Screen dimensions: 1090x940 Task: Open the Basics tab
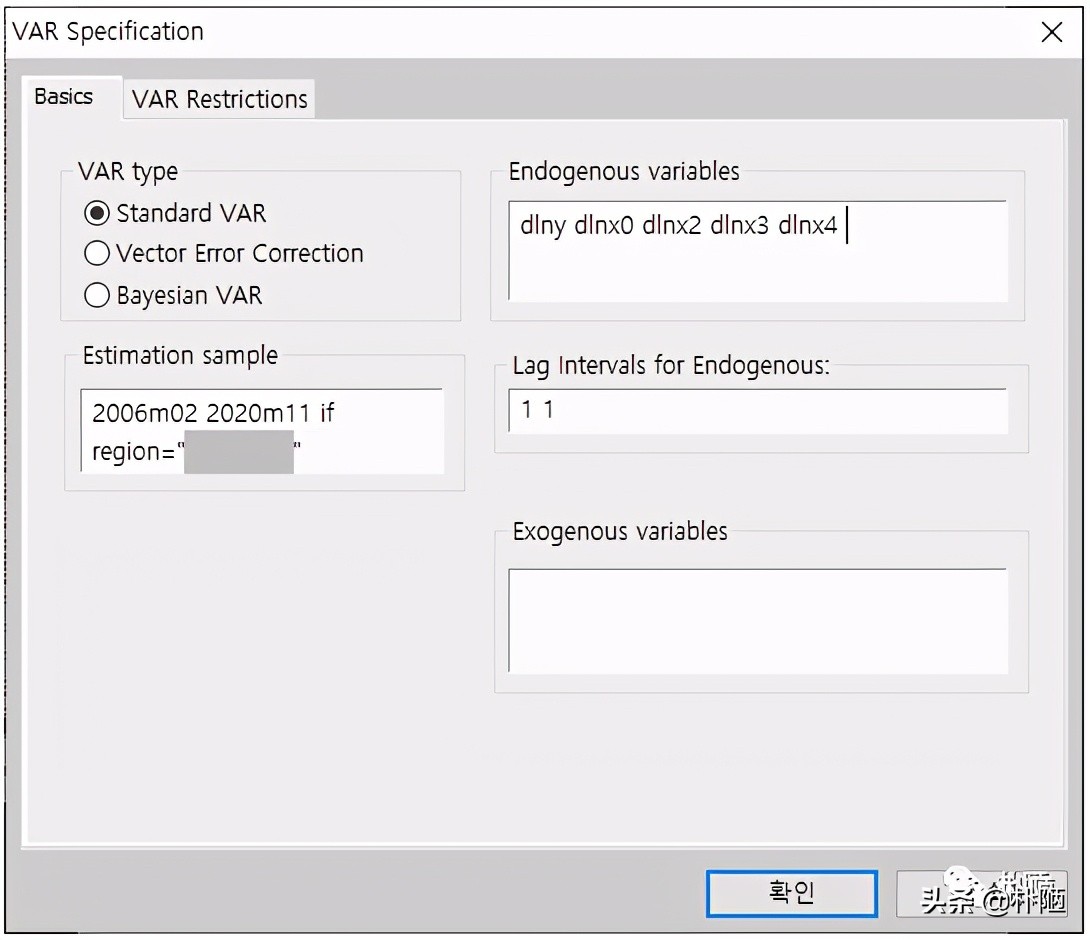(x=64, y=96)
